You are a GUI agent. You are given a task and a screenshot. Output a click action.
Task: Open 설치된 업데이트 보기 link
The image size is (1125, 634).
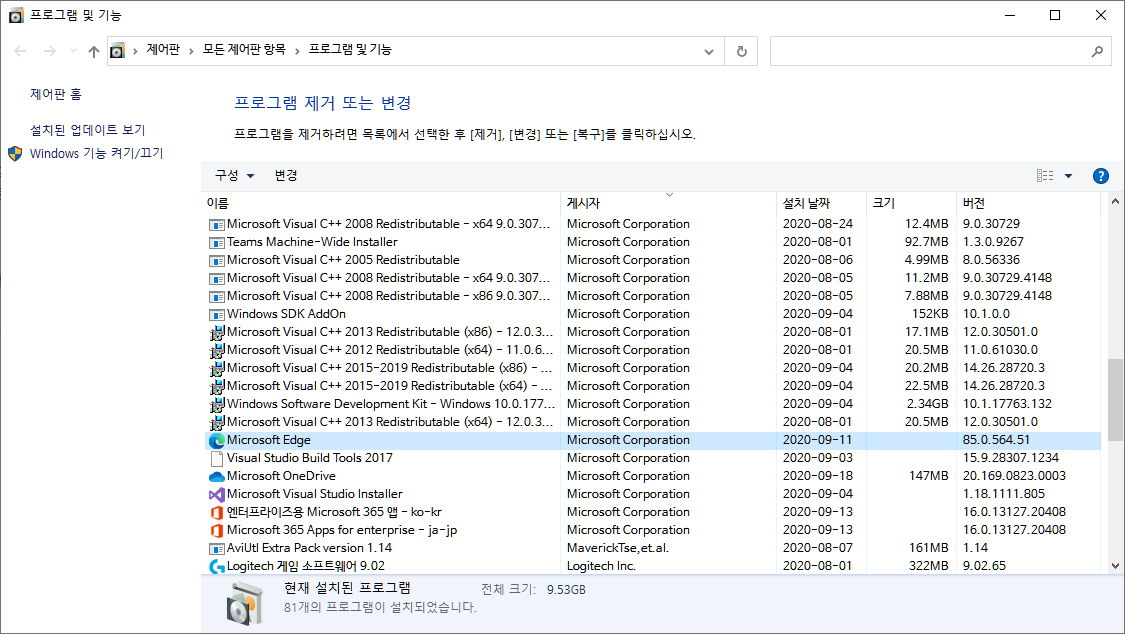click(88, 130)
